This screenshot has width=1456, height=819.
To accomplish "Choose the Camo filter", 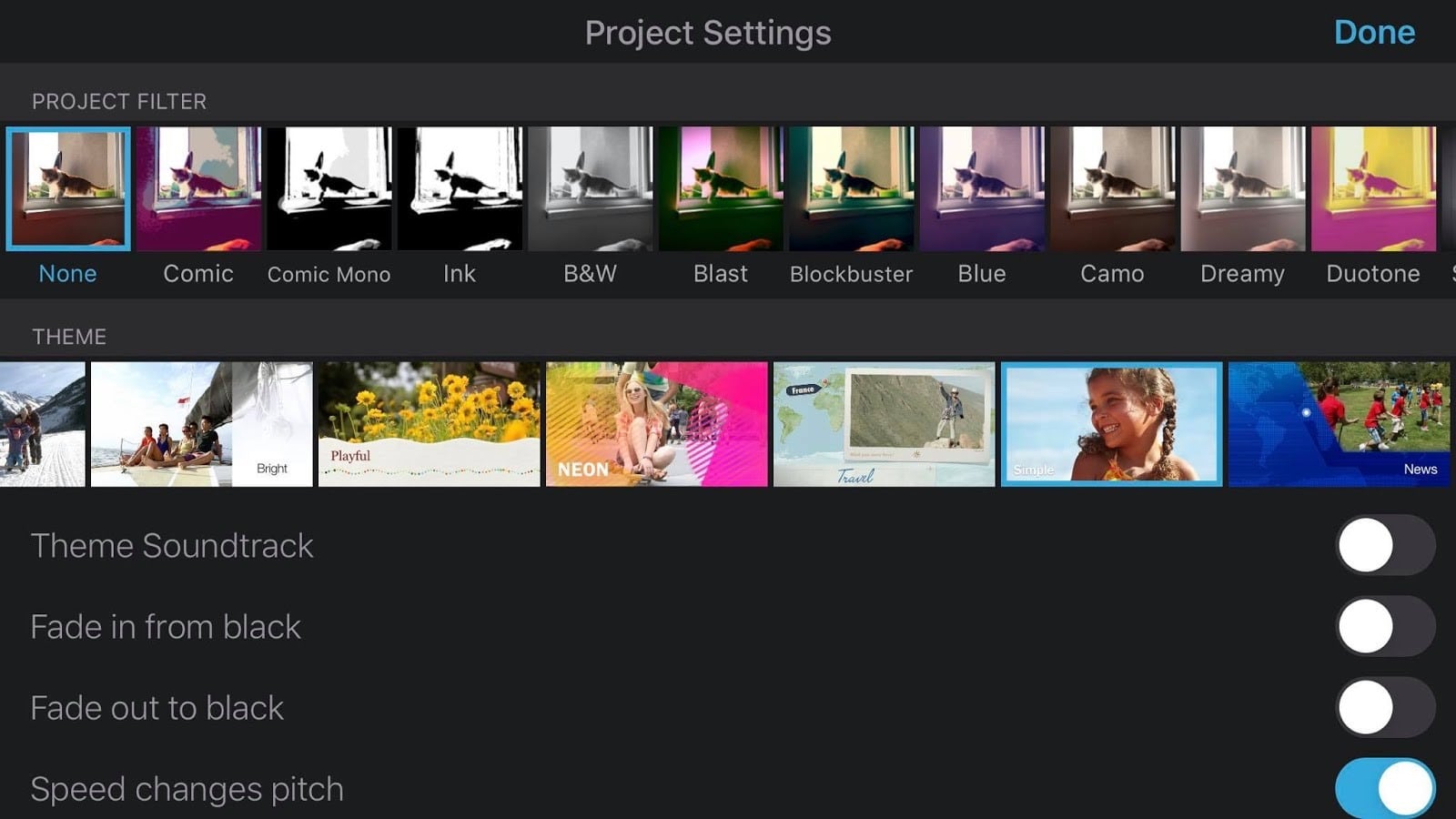I will point(1112,188).
